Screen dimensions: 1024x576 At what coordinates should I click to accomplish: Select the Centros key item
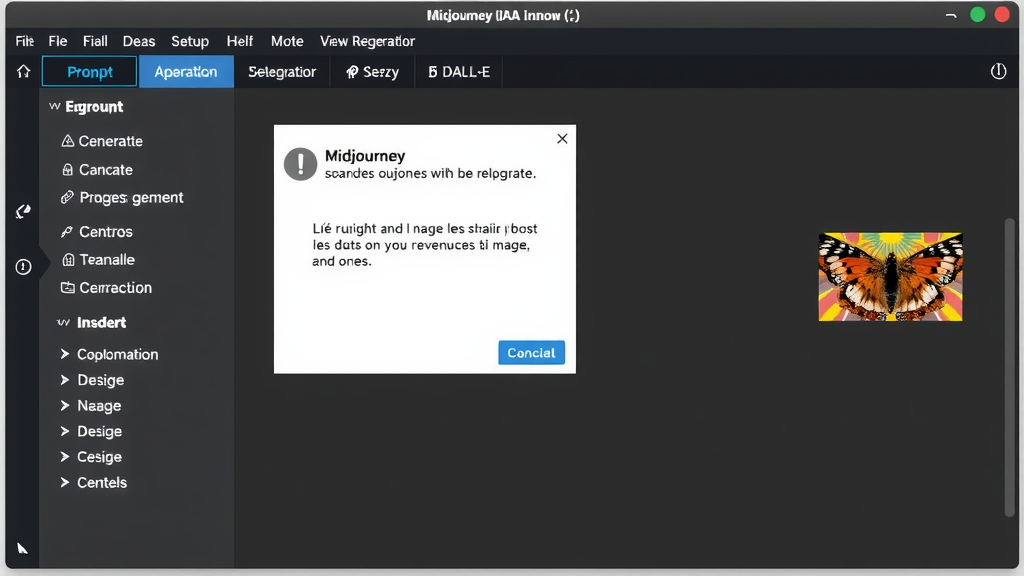pyautogui.click(x=97, y=231)
